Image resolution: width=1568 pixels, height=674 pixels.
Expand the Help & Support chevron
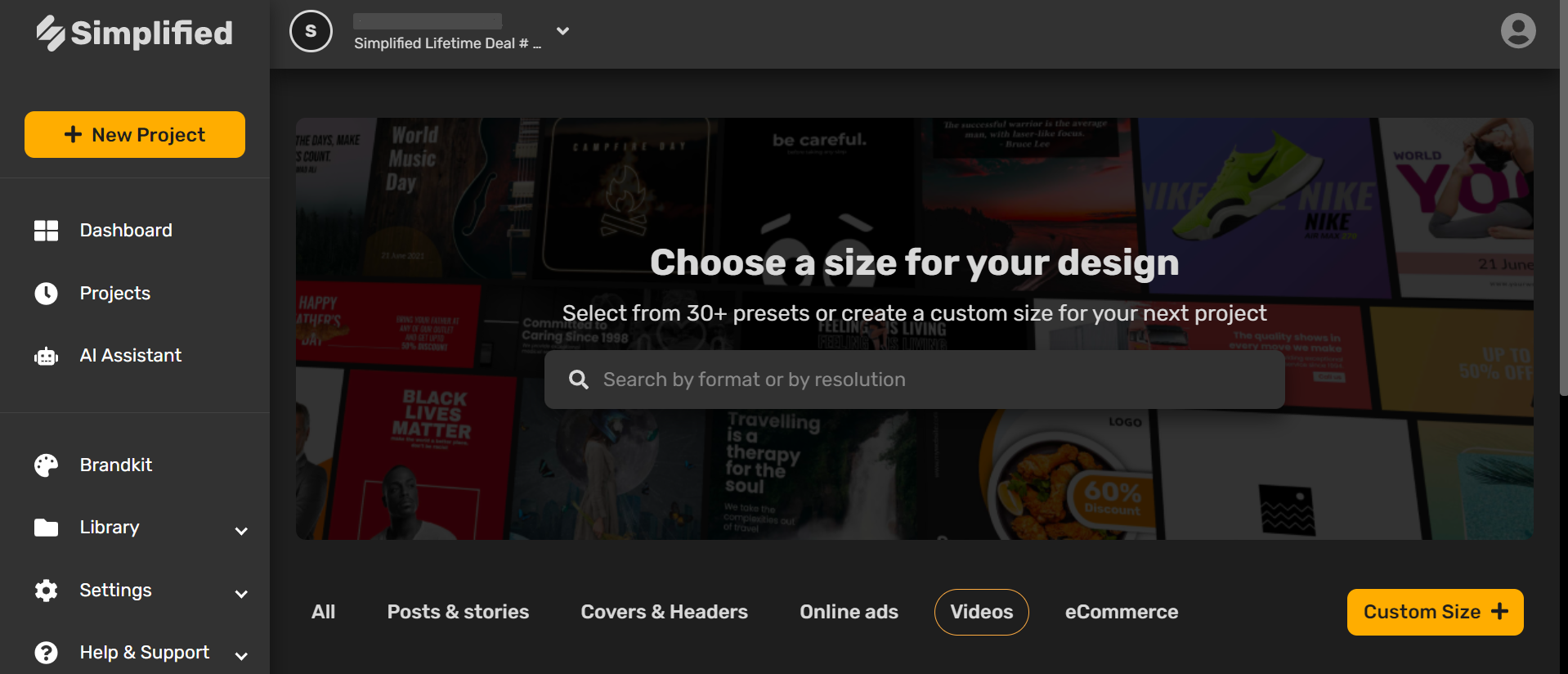point(241,656)
